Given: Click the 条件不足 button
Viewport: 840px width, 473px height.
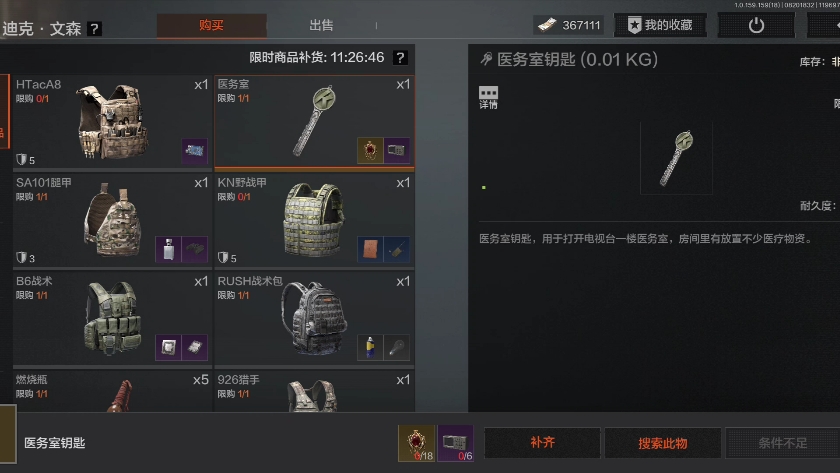Looking at the screenshot, I should click(783, 443).
